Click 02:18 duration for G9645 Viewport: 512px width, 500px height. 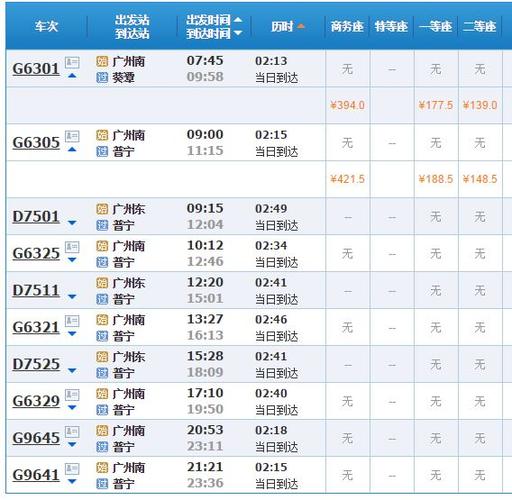coord(271,430)
